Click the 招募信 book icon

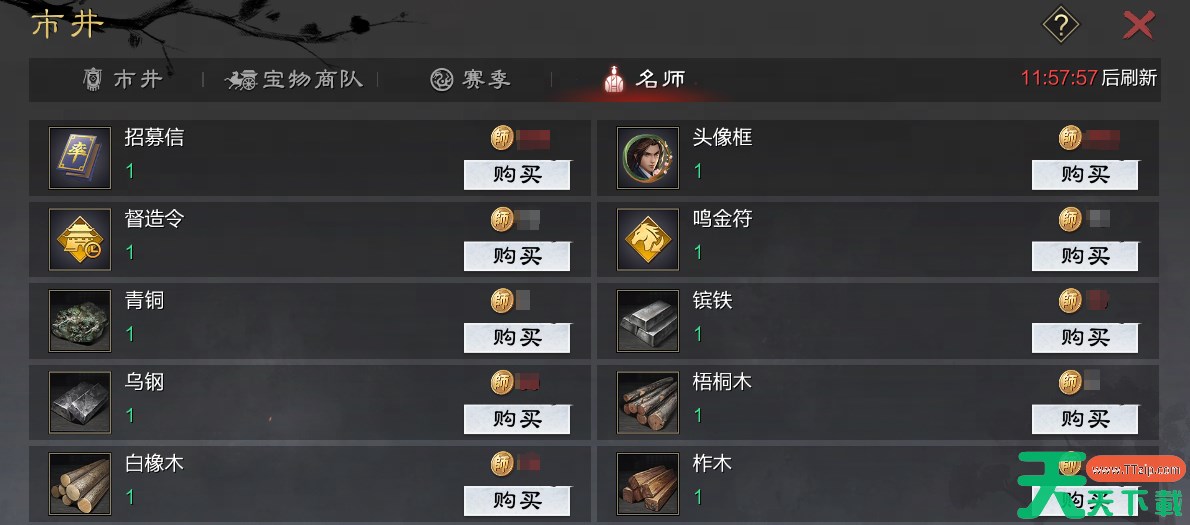(x=80, y=158)
